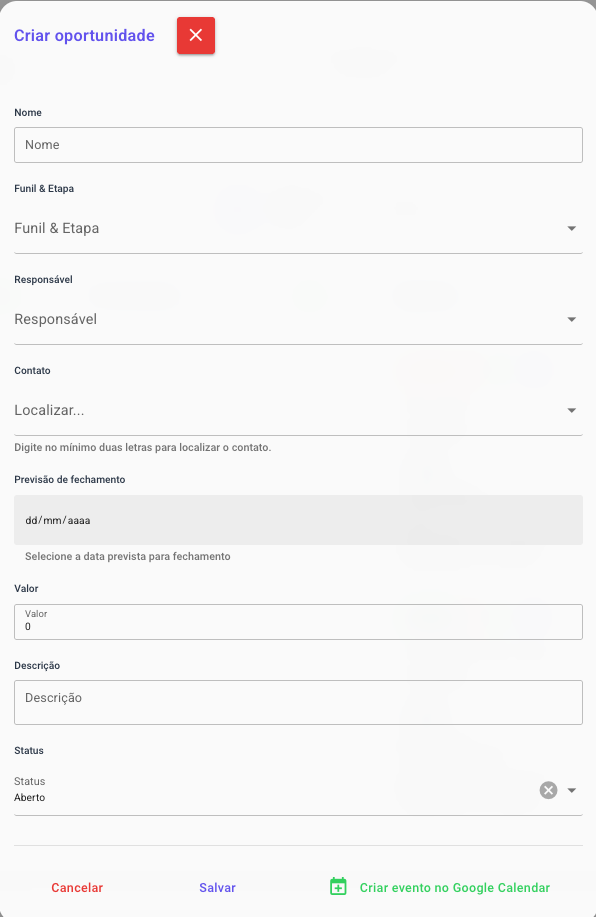This screenshot has width=596, height=917.
Task: Click into the Descrição text area
Action: (298, 702)
